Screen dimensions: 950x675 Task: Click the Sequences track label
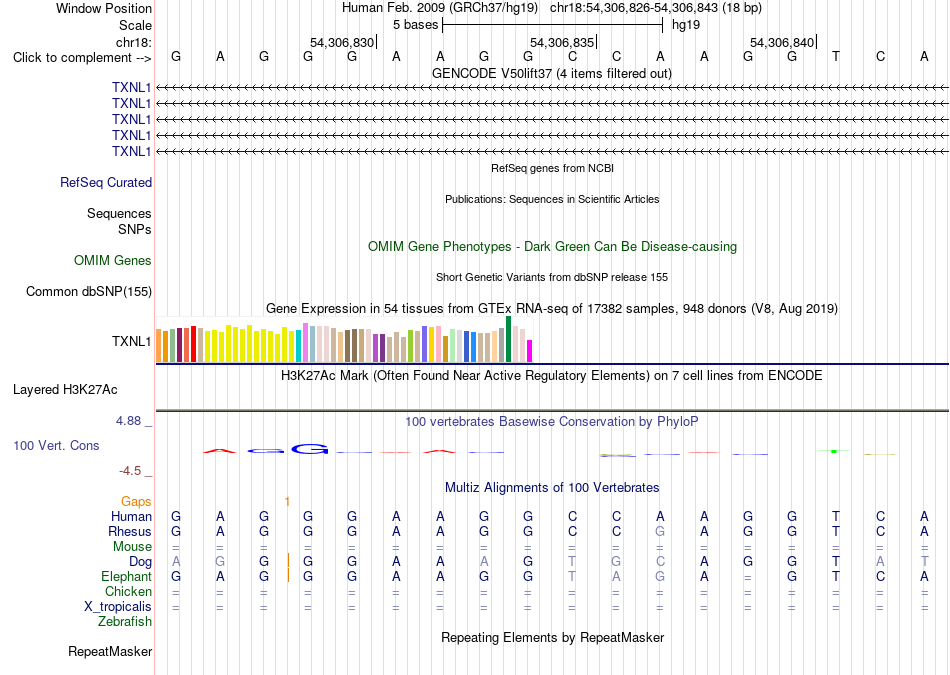pos(119,213)
